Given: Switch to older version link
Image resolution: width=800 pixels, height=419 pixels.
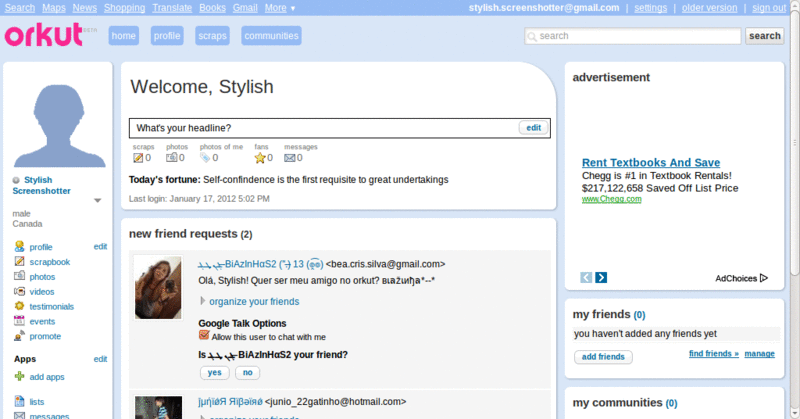Looking at the screenshot, I should click(709, 8).
